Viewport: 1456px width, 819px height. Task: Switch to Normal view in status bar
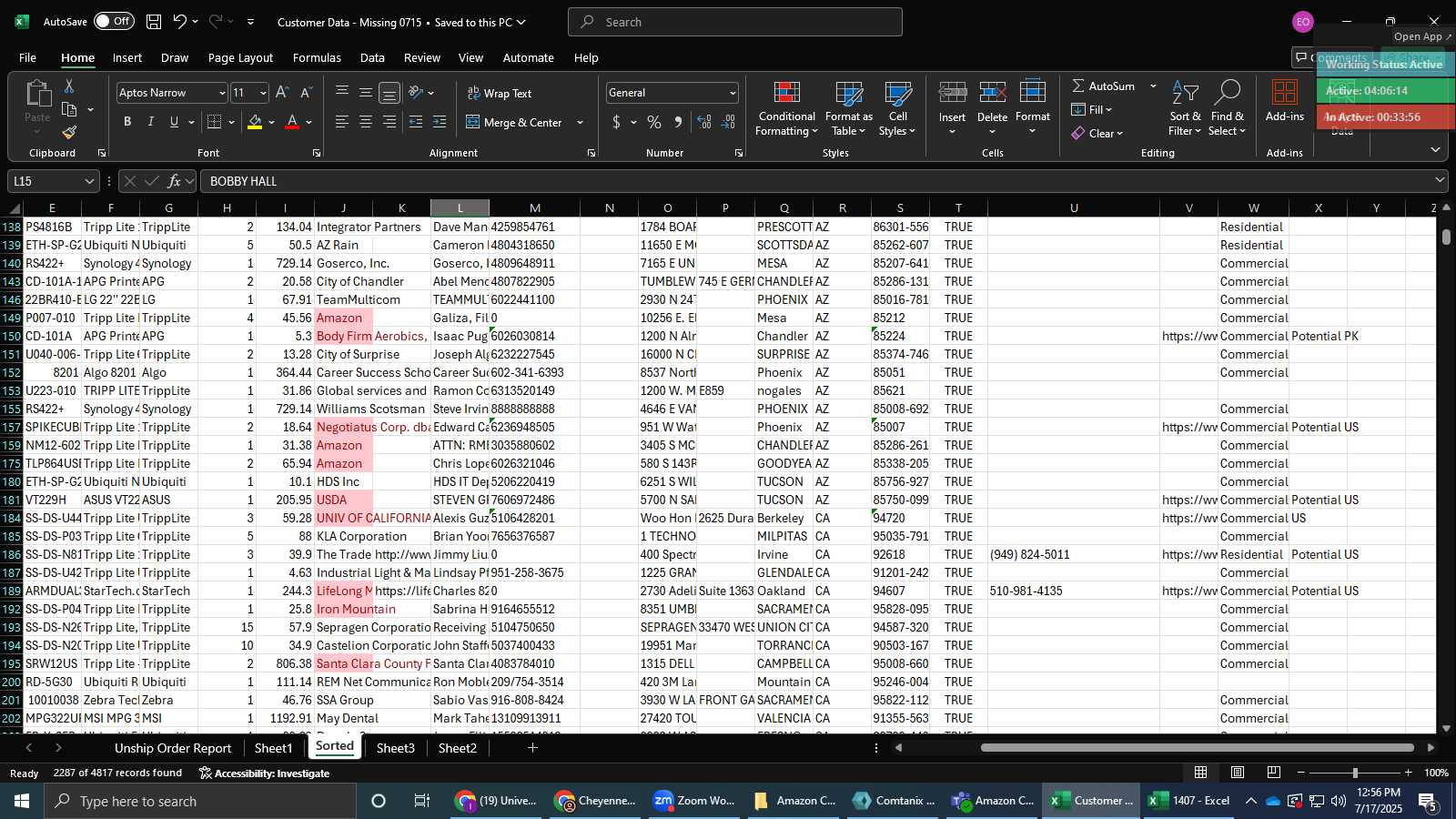[1201, 773]
